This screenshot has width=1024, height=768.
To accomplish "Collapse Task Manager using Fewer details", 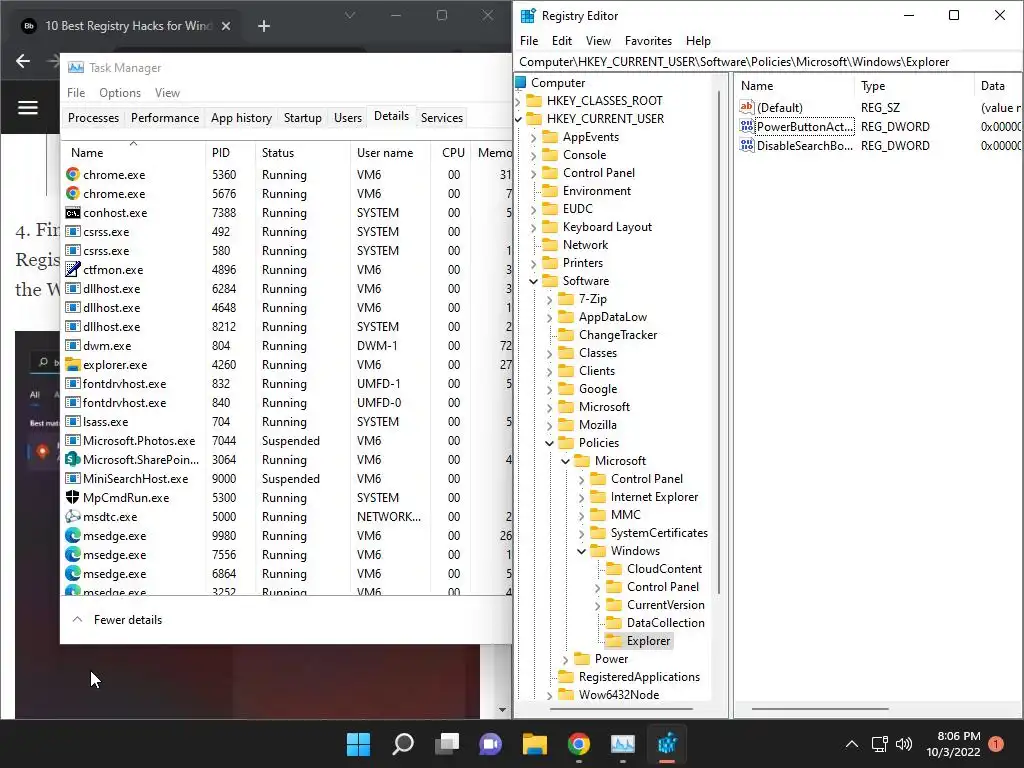I will pyautogui.click(x=117, y=620).
